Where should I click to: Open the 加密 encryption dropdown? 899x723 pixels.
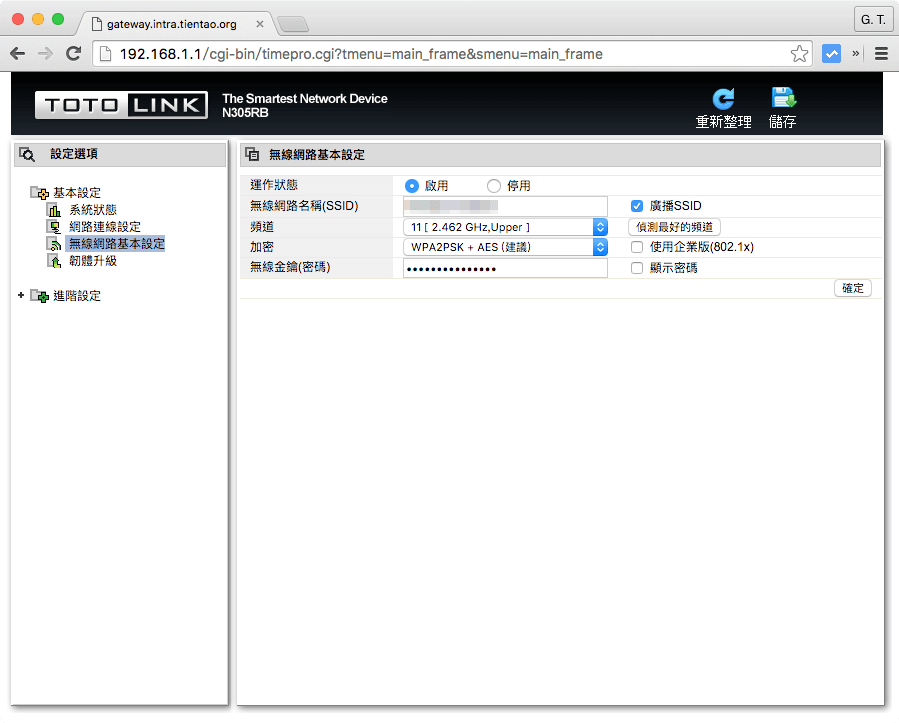pyautogui.click(x=506, y=247)
